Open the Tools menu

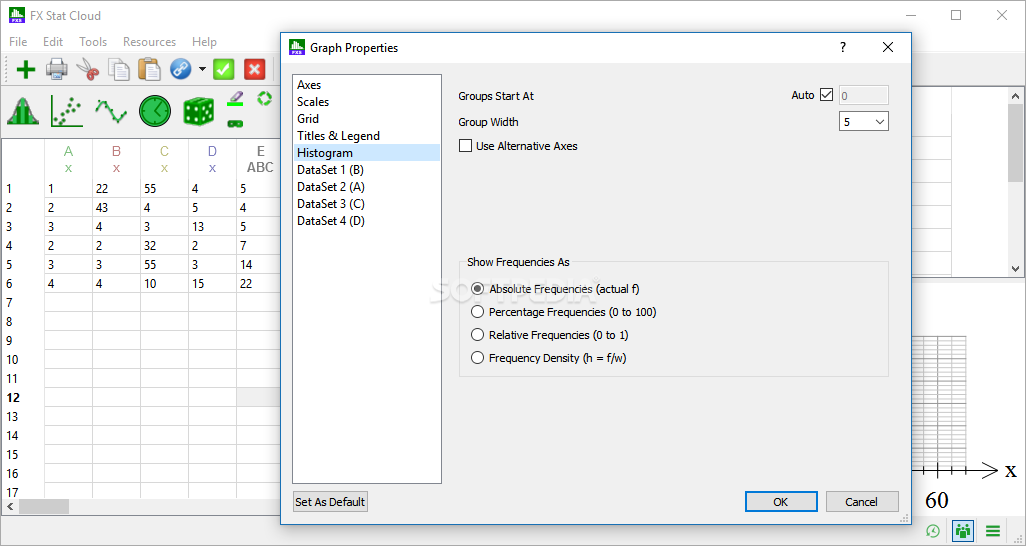coord(93,42)
